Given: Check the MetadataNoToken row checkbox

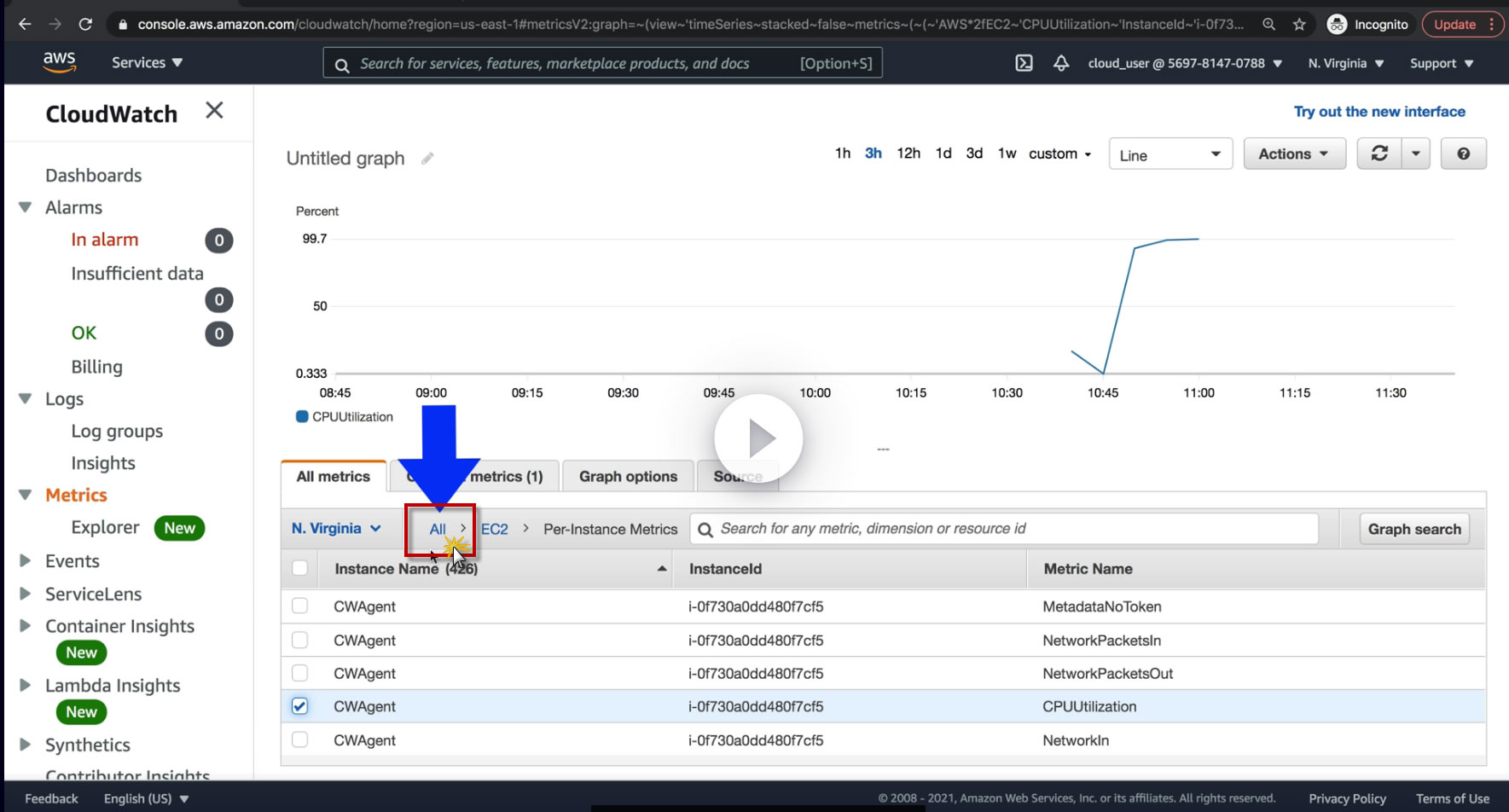Looking at the screenshot, I should point(299,606).
